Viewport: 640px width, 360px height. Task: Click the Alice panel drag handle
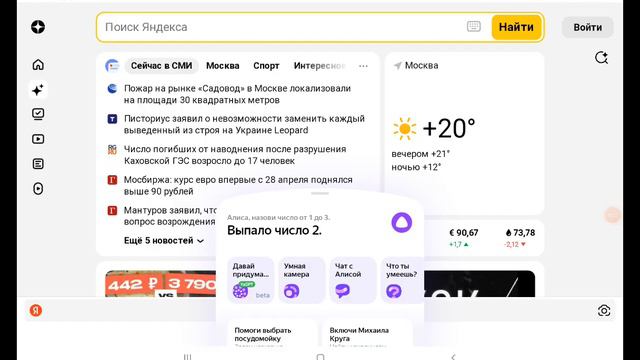(320, 193)
